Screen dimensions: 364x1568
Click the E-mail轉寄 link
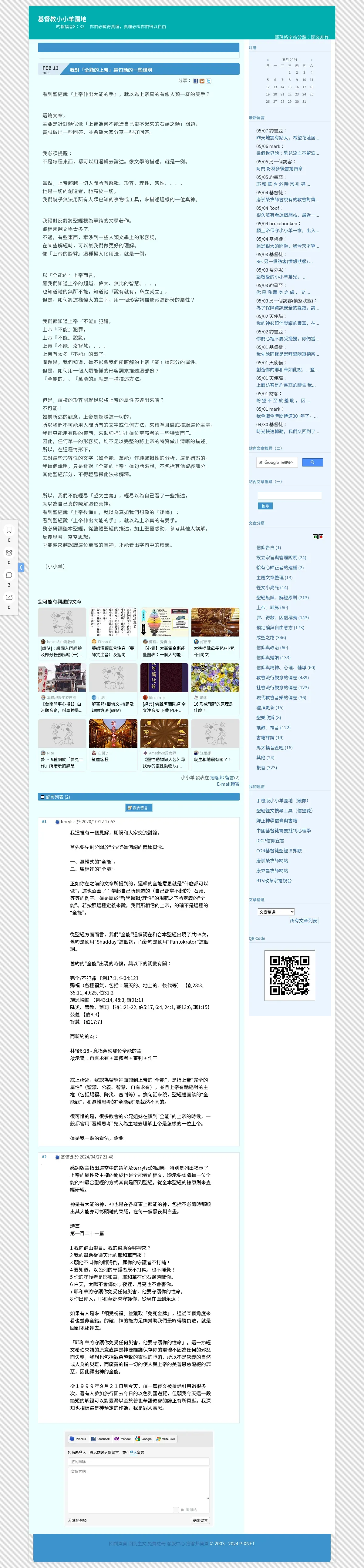pos(228,784)
